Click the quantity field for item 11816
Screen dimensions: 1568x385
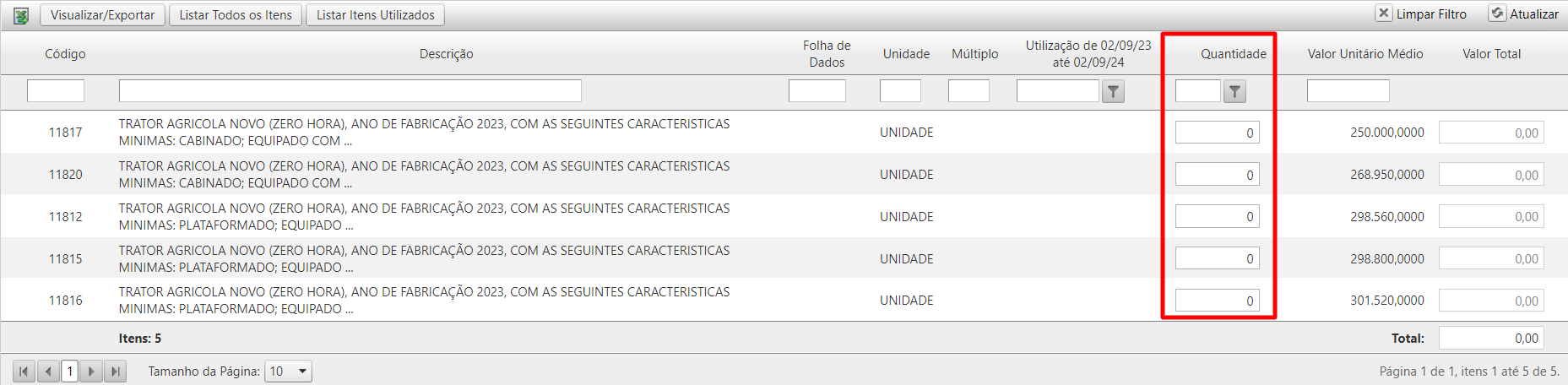(x=1217, y=301)
